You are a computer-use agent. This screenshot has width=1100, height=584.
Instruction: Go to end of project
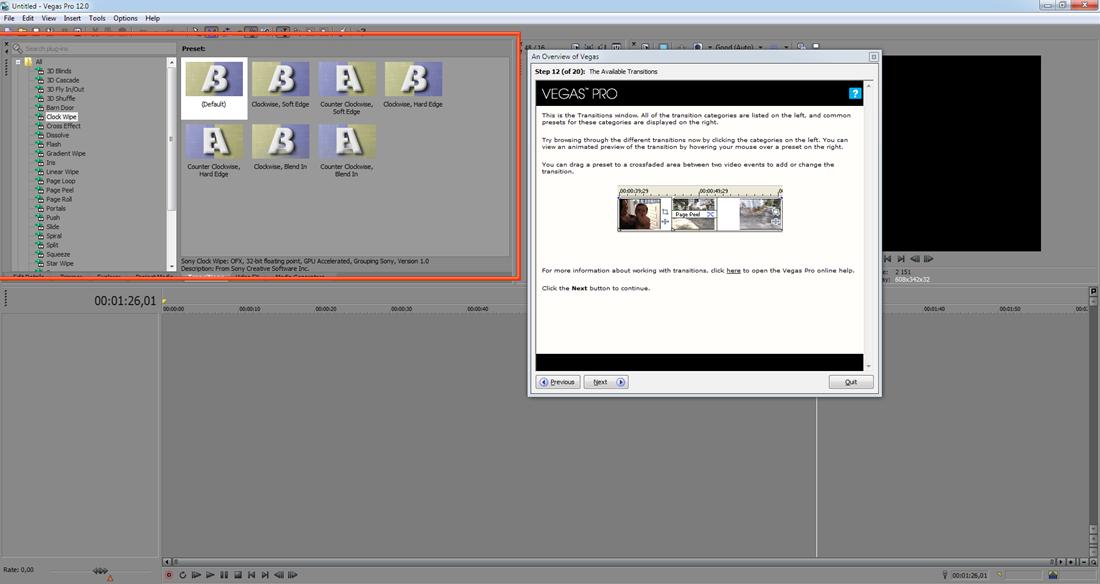coord(265,575)
